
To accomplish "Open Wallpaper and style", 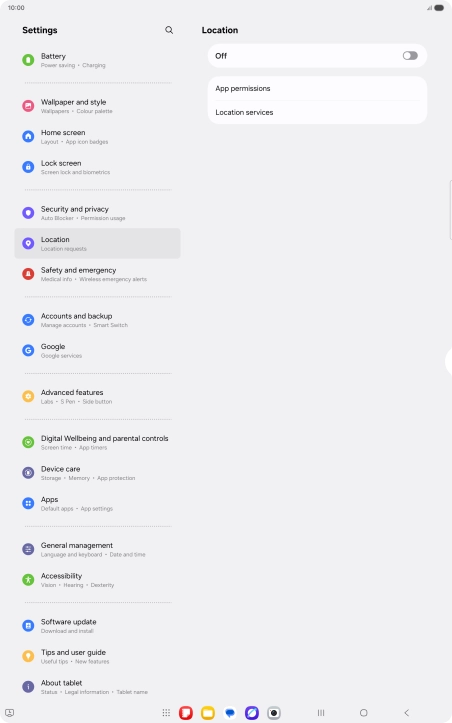I will pyautogui.click(x=97, y=106).
